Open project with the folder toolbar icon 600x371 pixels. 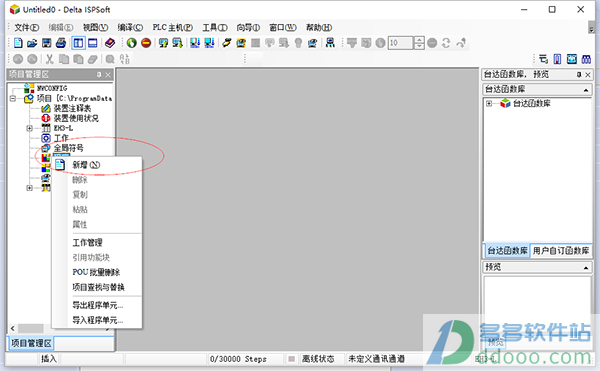tap(32, 43)
